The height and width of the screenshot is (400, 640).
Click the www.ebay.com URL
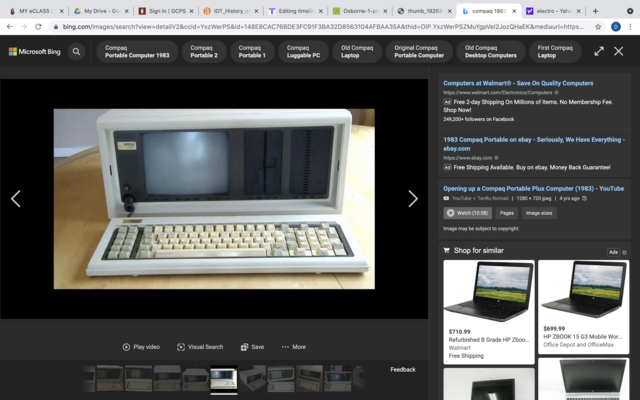coord(468,158)
